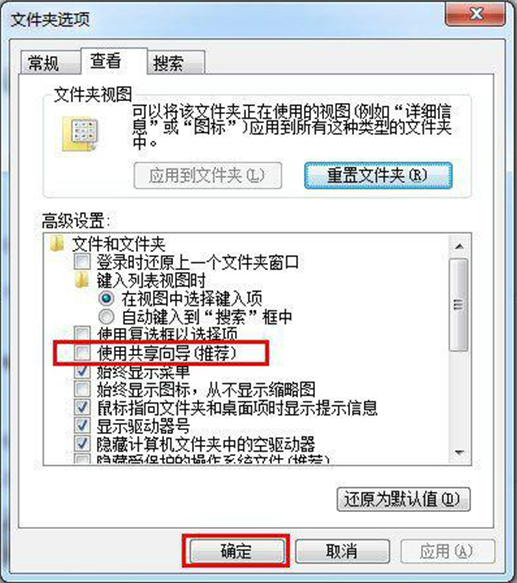Click the scroll up arrow in advanced settings
The height and width of the screenshot is (583, 517).
[x=459, y=246]
